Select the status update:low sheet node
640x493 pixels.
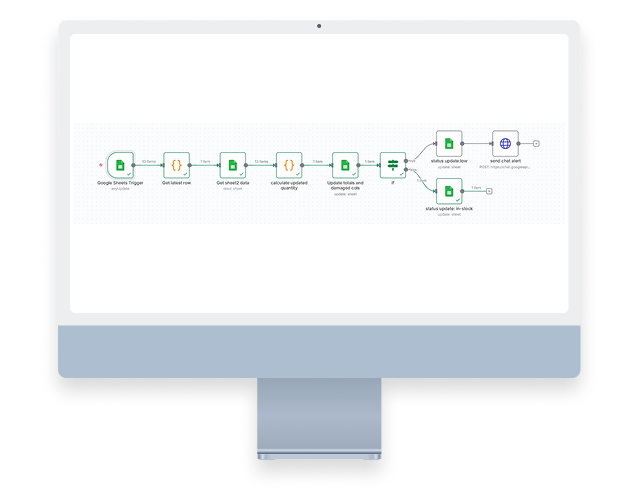coord(449,144)
